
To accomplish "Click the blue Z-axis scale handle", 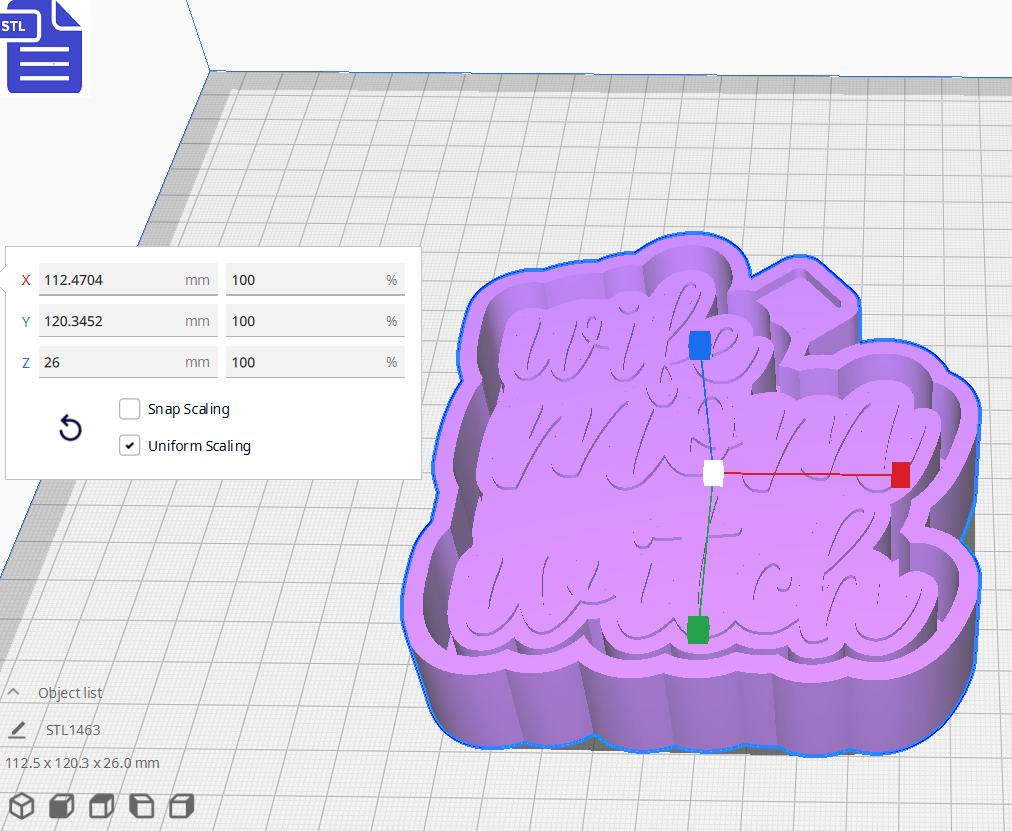I will 701,346.
